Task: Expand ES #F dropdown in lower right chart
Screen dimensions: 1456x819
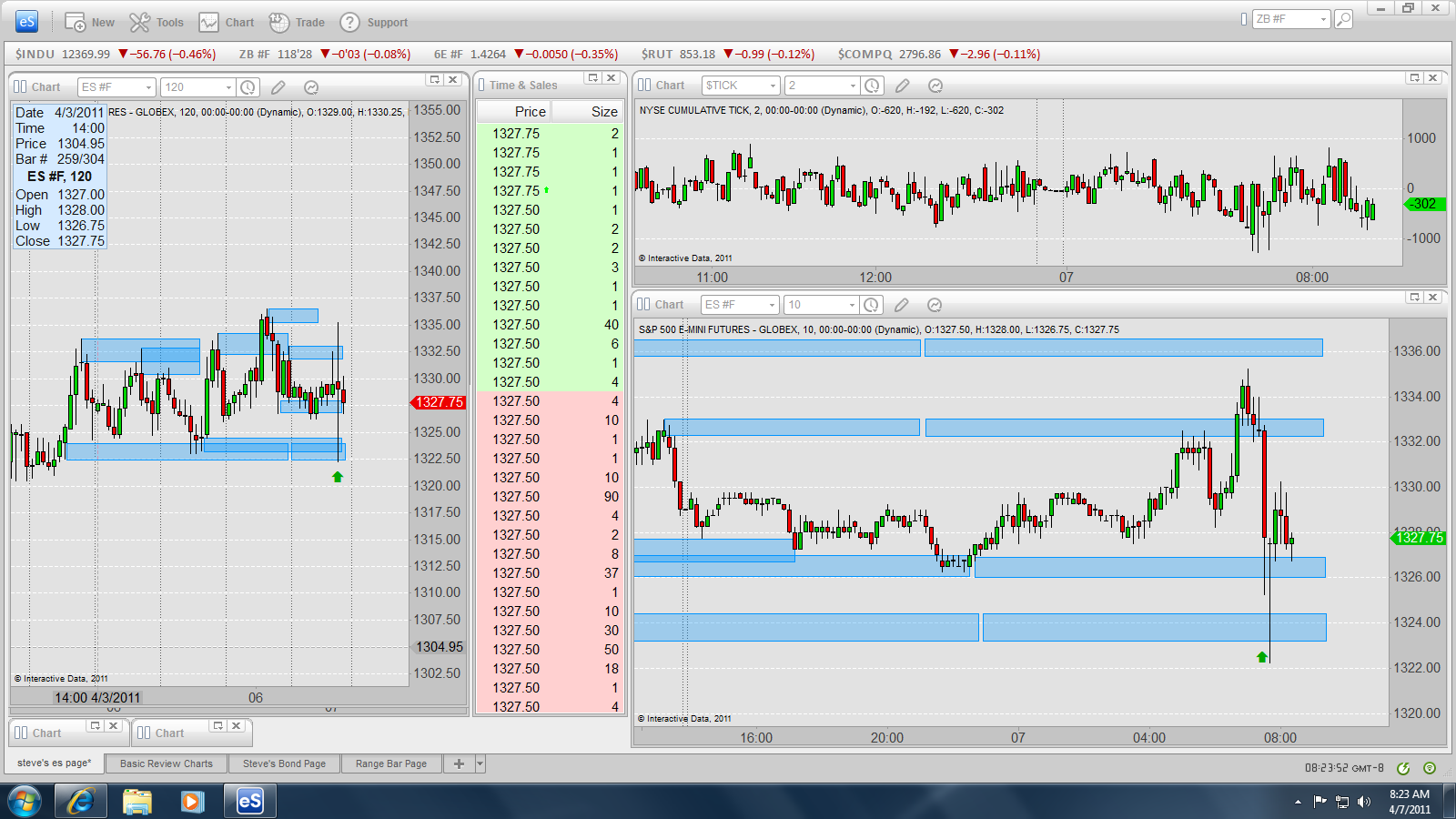Action: (773, 305)
